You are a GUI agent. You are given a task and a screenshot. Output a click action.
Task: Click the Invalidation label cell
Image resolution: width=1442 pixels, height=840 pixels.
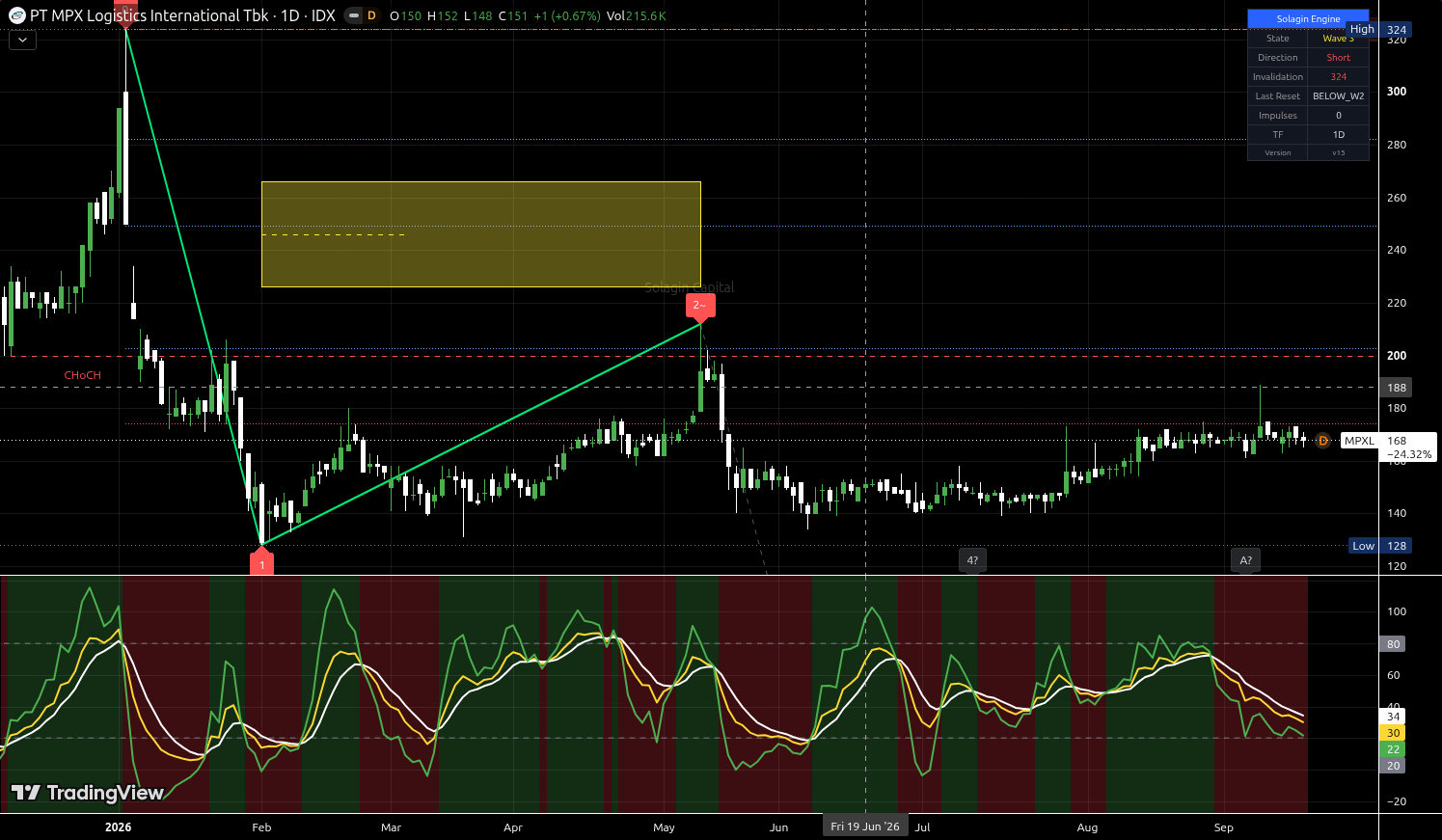(x=1277, y=77)
